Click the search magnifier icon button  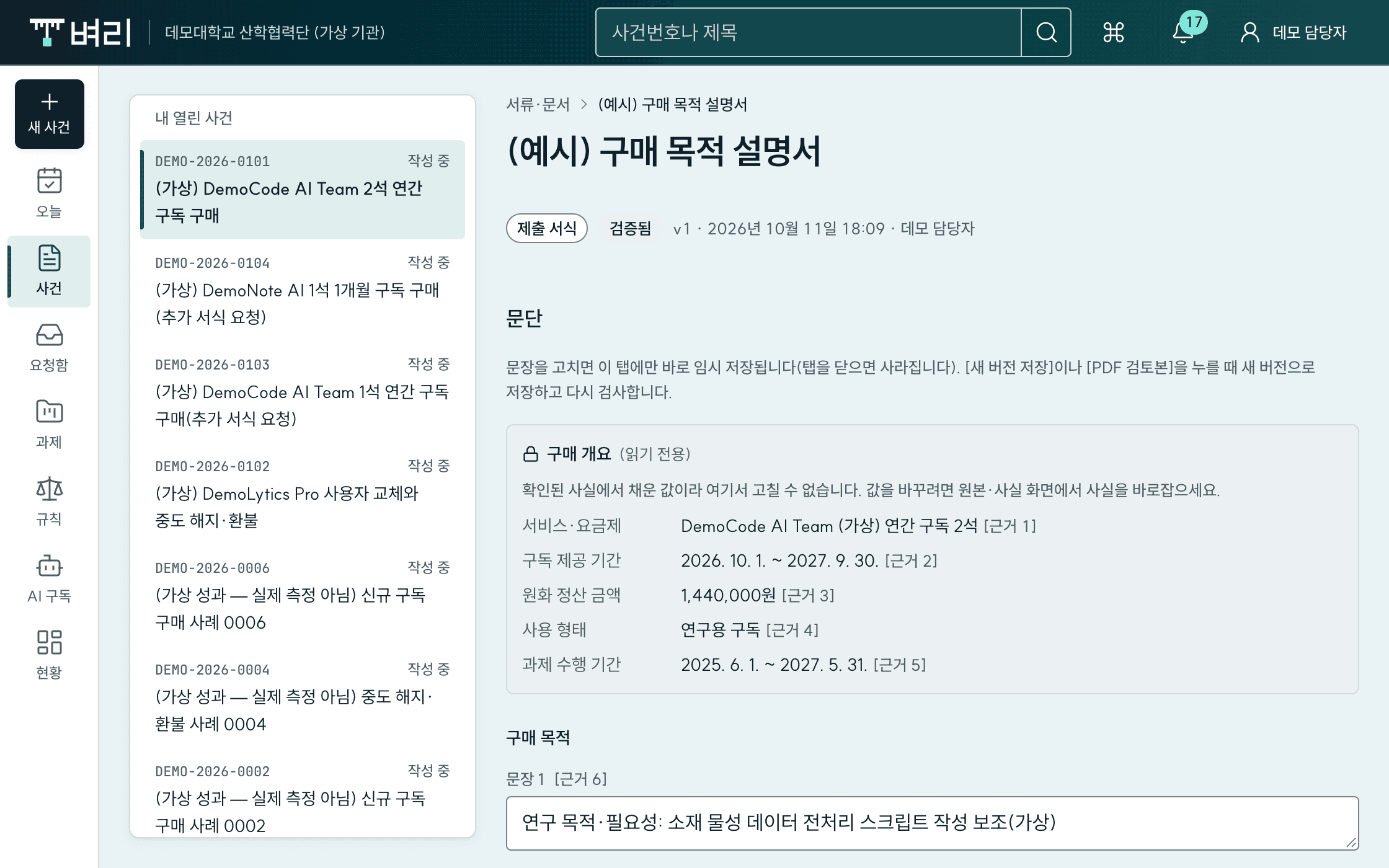coord(1046,32)
